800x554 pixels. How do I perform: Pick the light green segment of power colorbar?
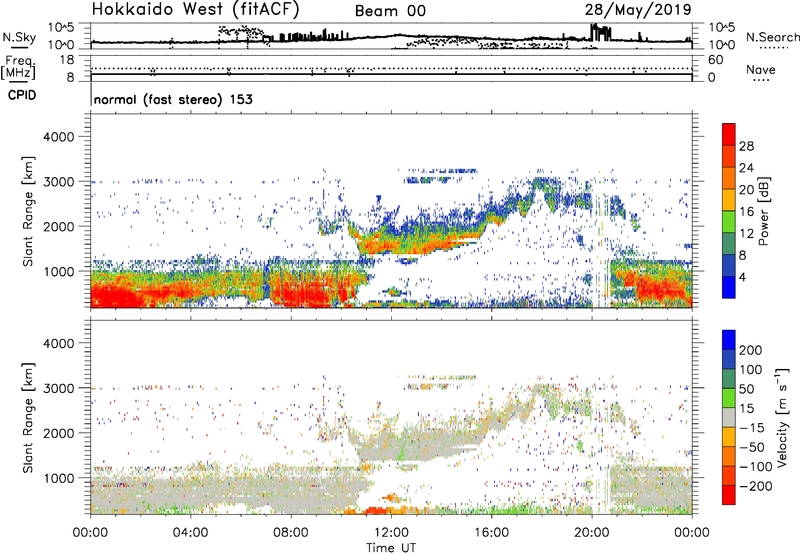coord(729,222)
